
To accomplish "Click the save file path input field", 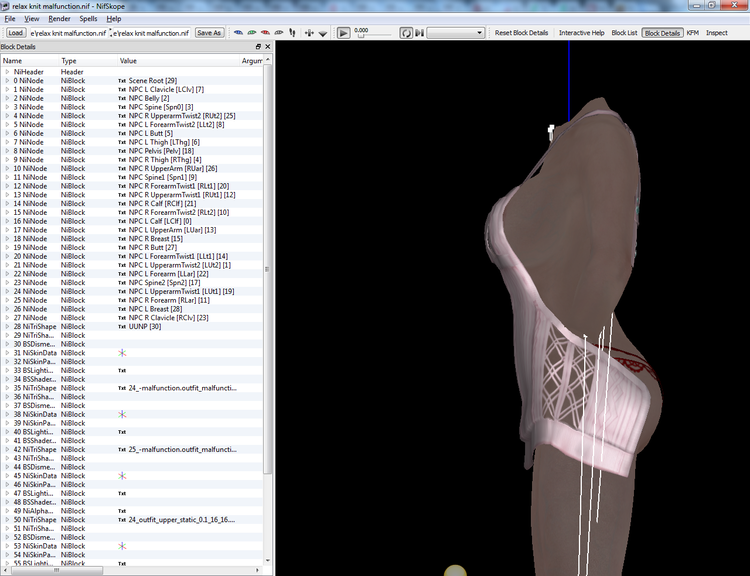I will 151,33.
